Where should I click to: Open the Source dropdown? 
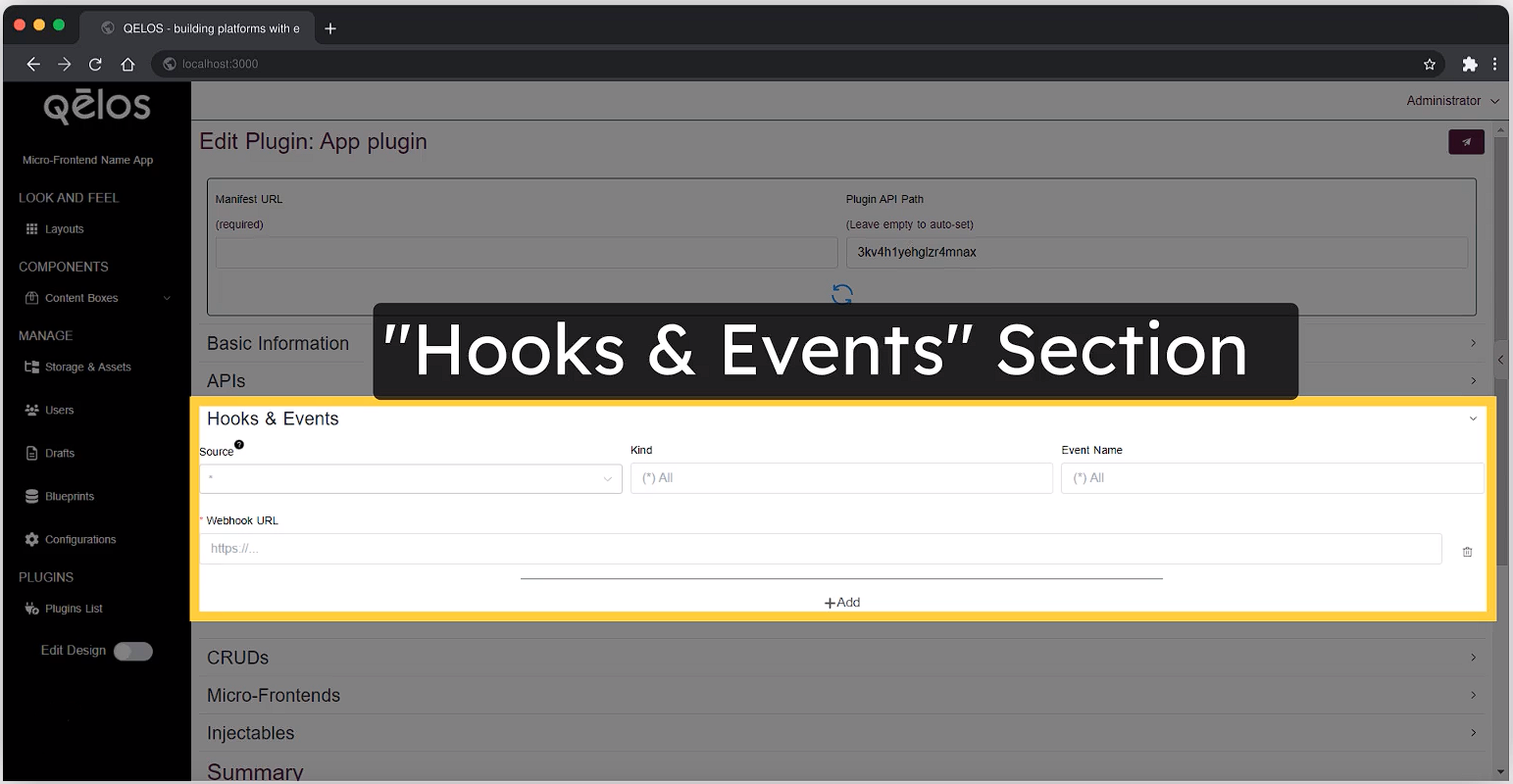point(410,478)
